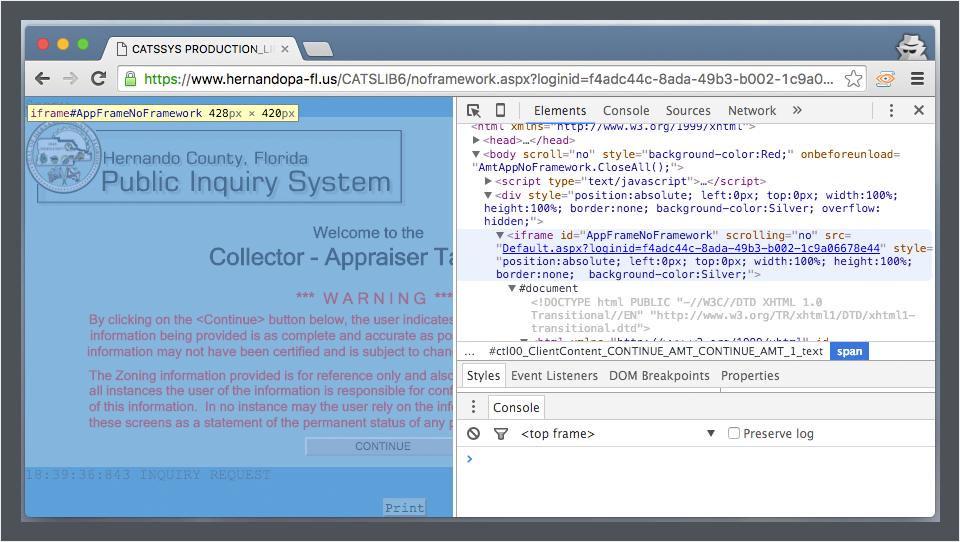960x542 pixels.
Task: Open DevTools three-dot customize menu
Action: 892,111
